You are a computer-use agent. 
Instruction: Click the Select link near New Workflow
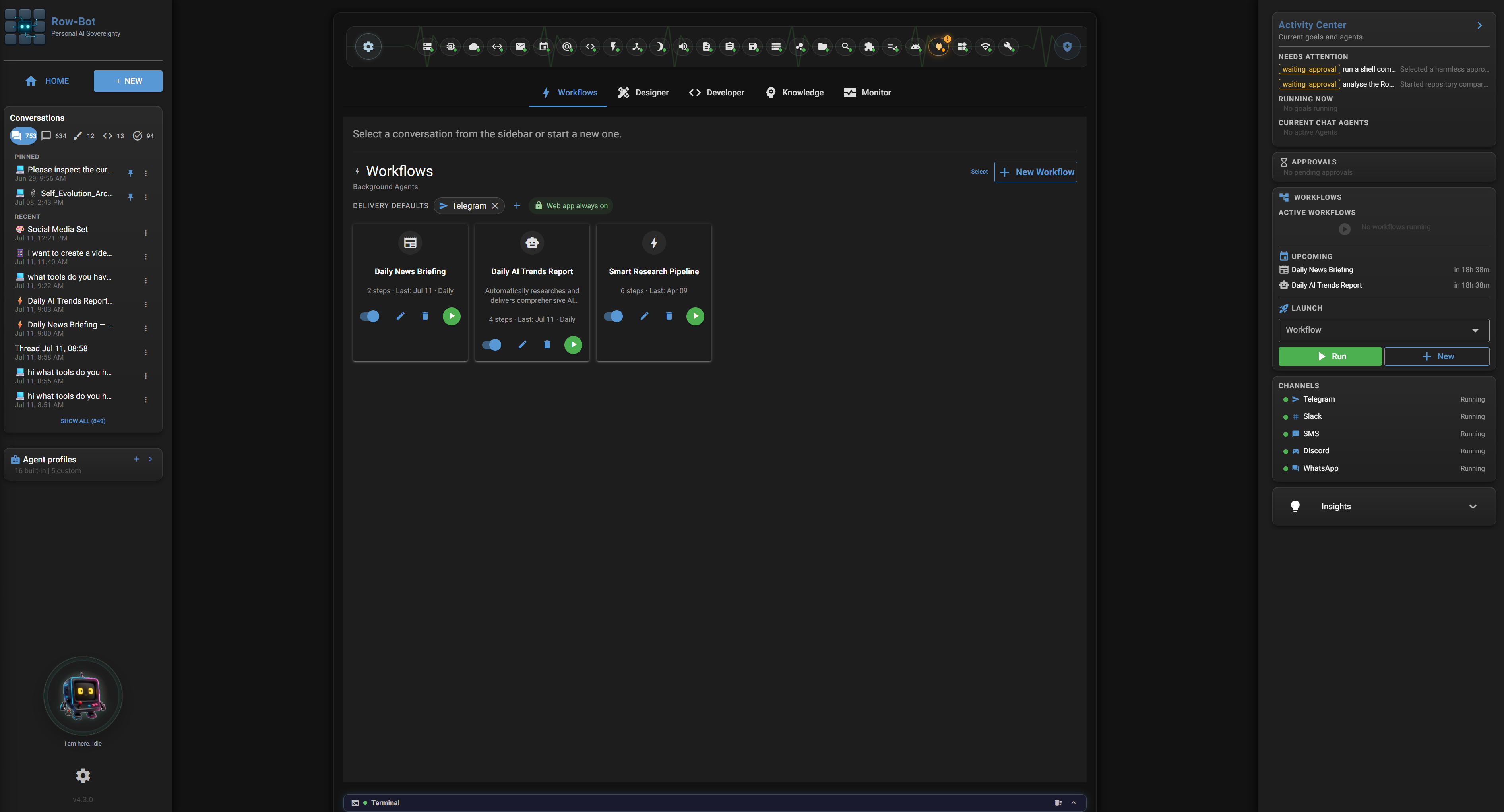point(979,172)
